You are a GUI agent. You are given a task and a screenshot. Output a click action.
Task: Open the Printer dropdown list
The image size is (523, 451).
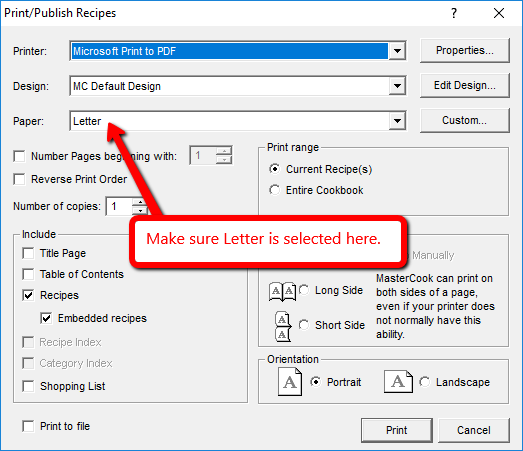point(397,51)
